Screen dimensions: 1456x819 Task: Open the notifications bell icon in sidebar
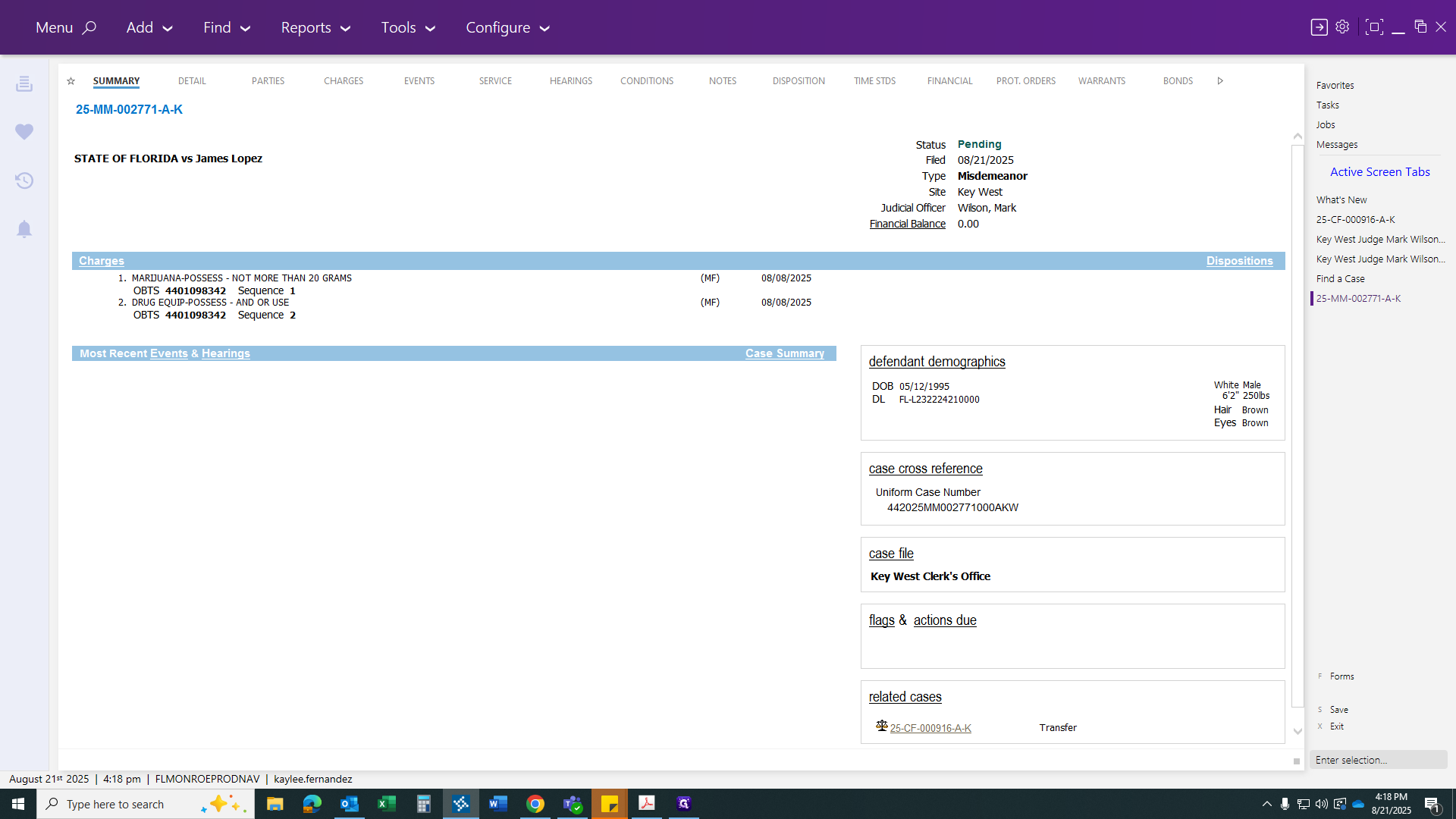click(x=24, y=229)
